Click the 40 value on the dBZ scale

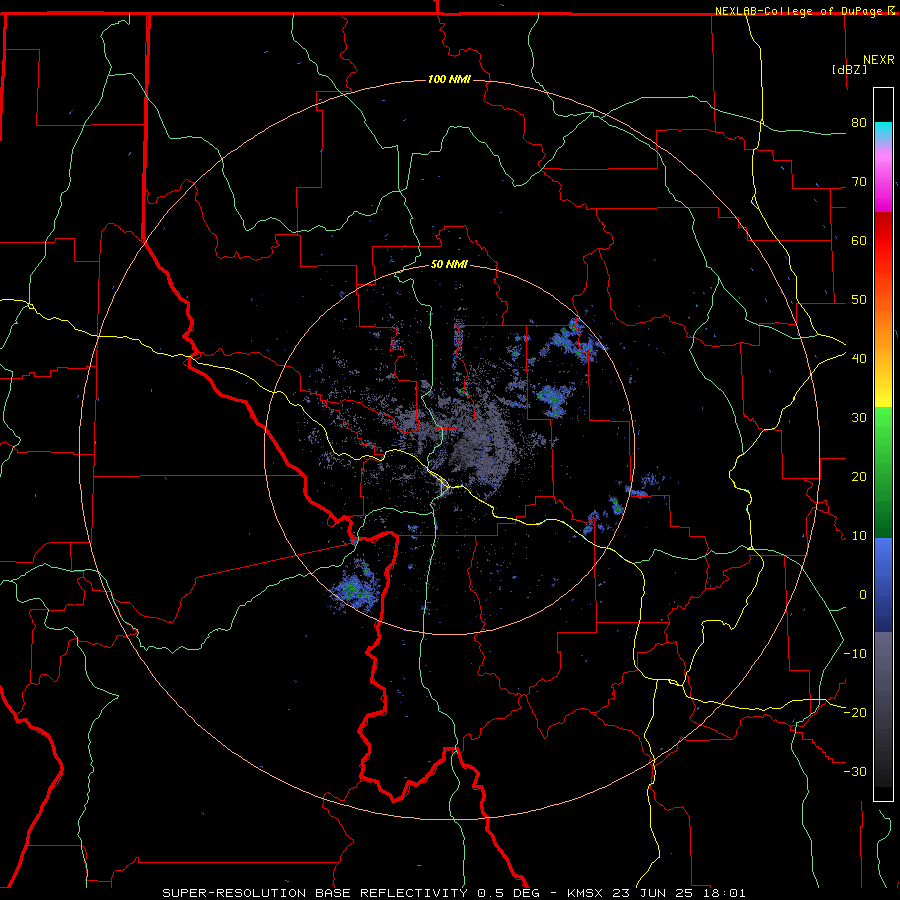859,359
